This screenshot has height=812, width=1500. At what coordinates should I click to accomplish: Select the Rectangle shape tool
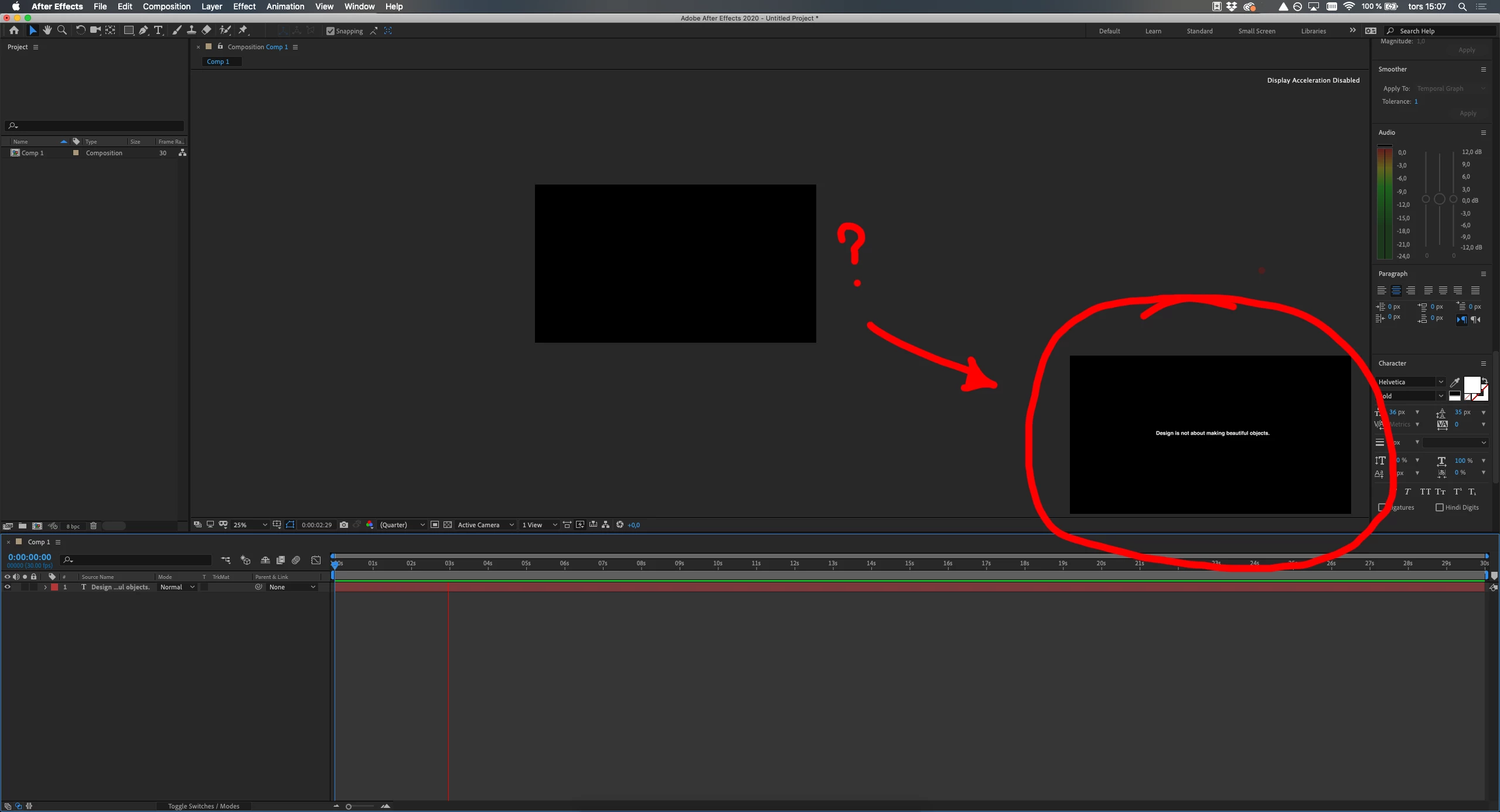(128, 30)
